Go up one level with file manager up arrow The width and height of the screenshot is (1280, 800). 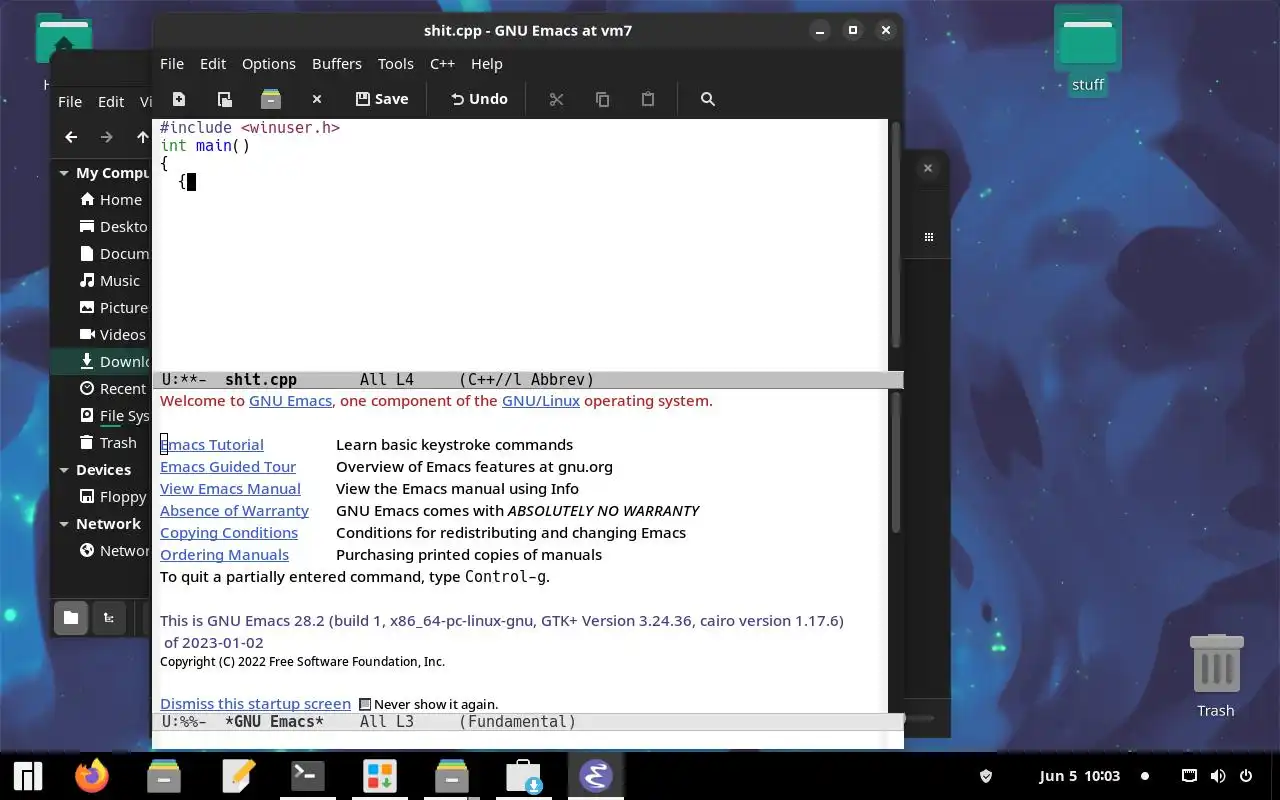click(142, 137)
